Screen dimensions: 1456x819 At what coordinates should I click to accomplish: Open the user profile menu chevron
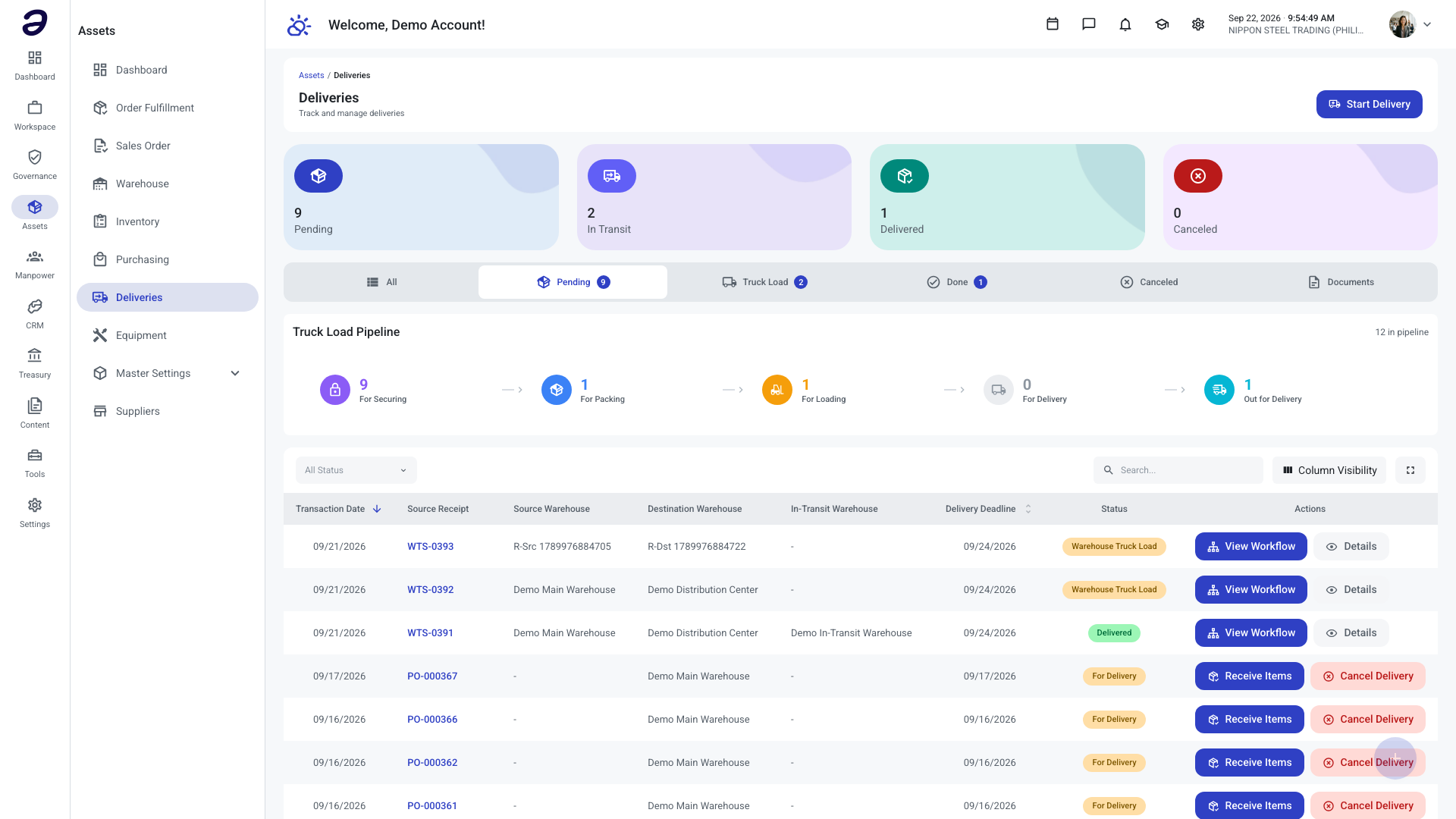(1427, 24)
